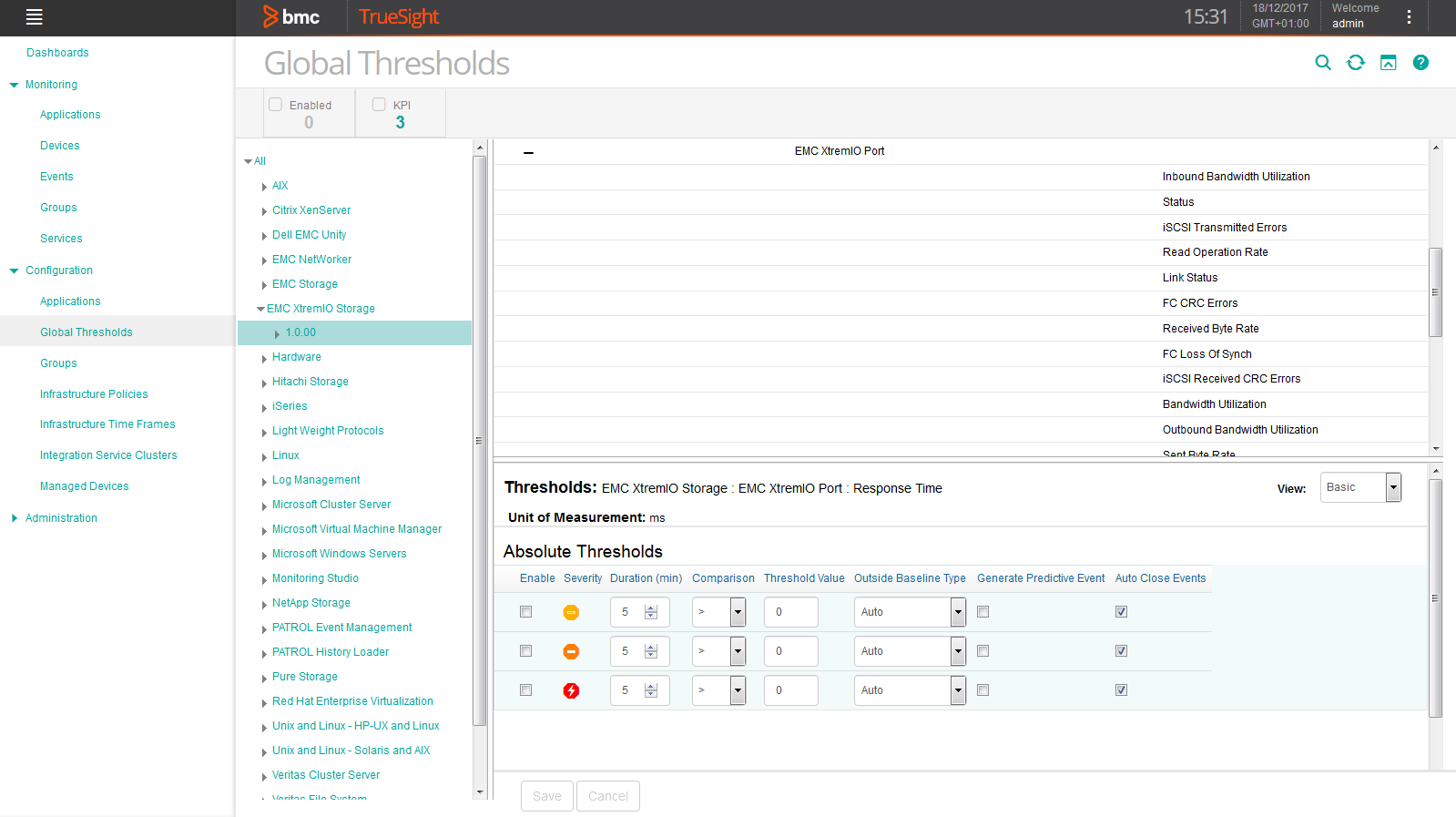Enable the second (major) threshold row
This screenshot has height=817, width=1456.
(x=525, y=651)
